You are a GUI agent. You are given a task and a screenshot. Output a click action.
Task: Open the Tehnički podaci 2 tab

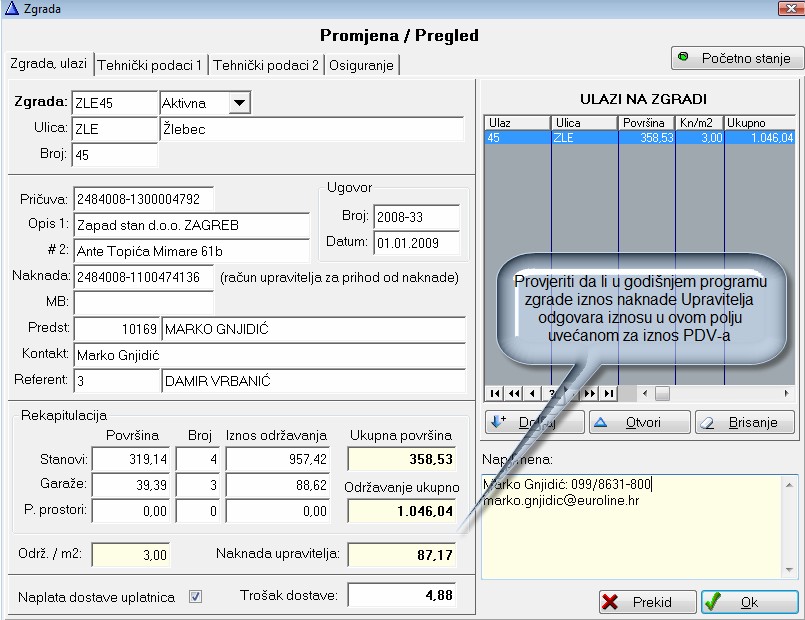click(266, 65)
